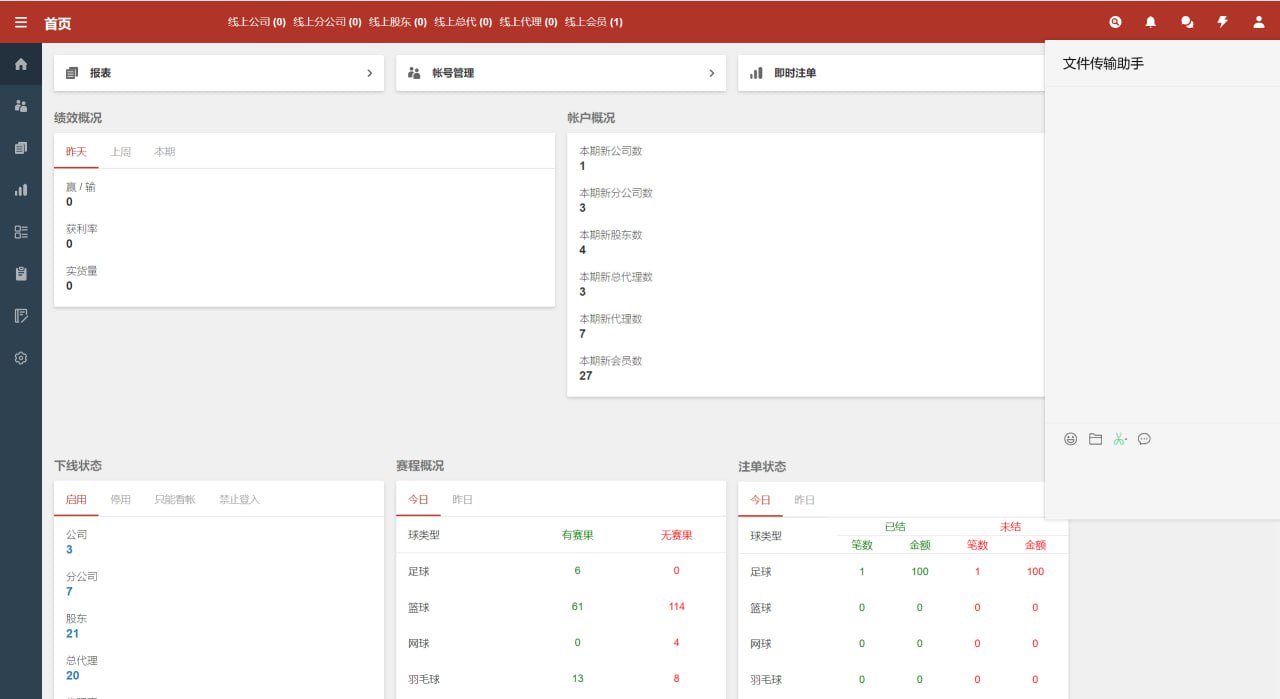The height and width of the screenshot is (699, 1280).
Task: Open settings gear icon in sidebar
Action: point(21,358)
